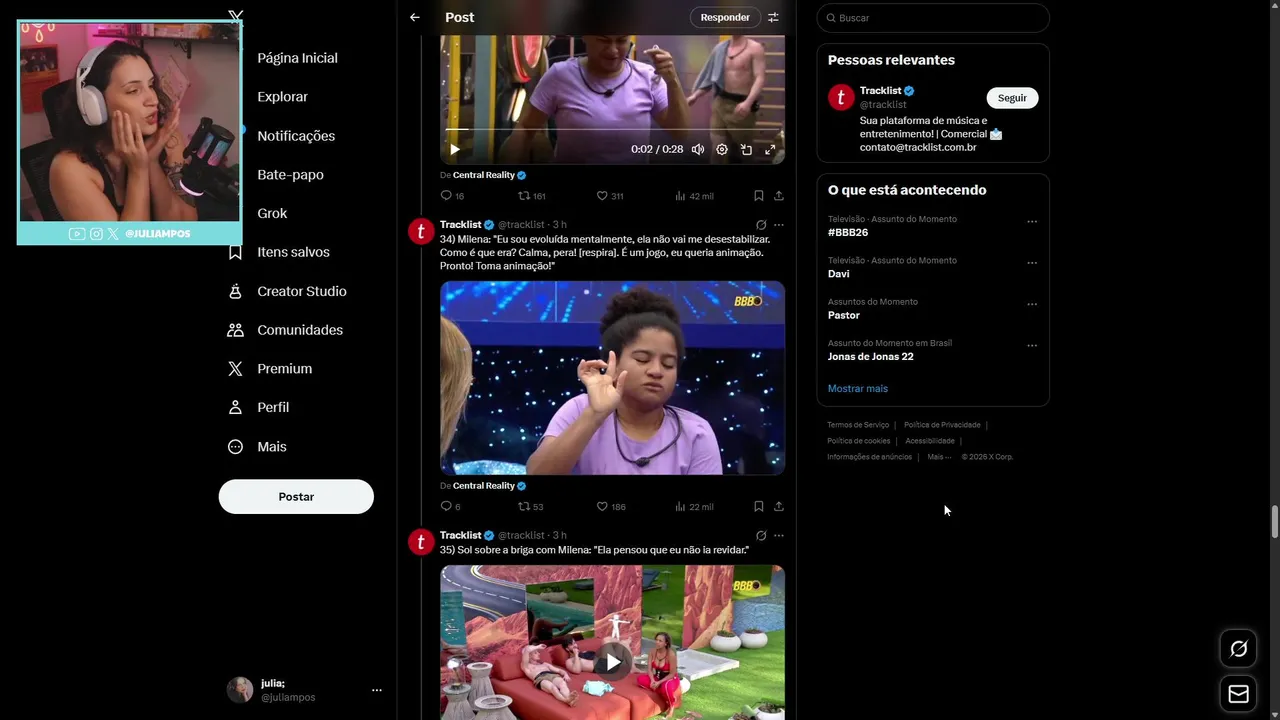The width and height of the screenshot is (1280, 720).
Task: View stats of post with 42 mil views
Action: 694,196
